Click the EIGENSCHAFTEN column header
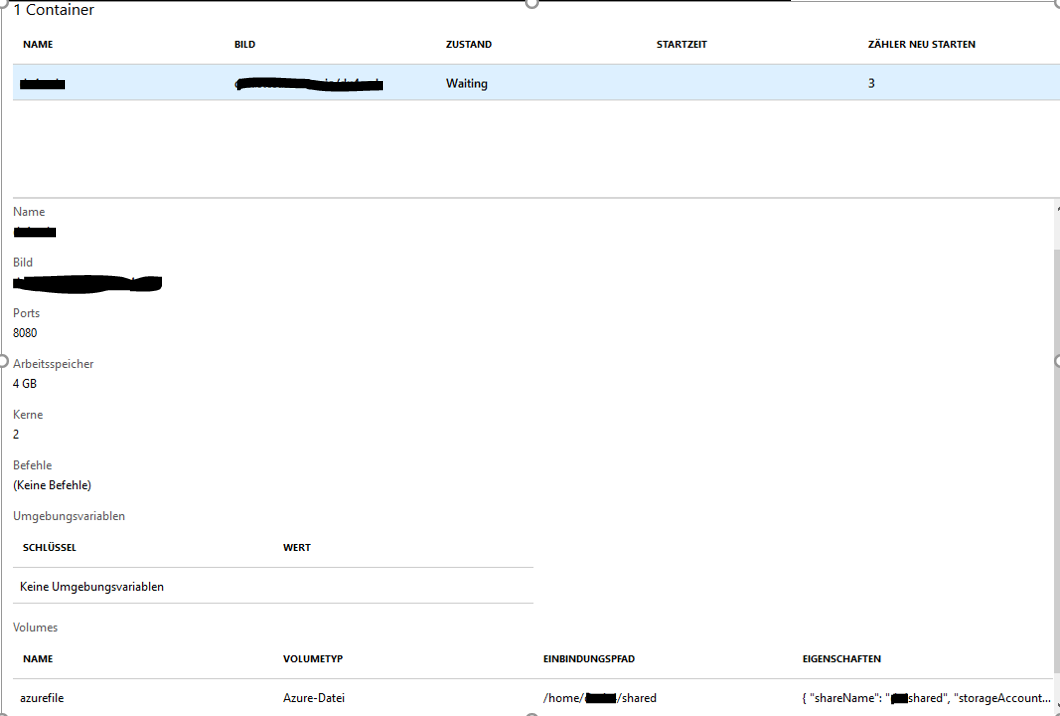The image size is (1060, 716). coord(842,659)
